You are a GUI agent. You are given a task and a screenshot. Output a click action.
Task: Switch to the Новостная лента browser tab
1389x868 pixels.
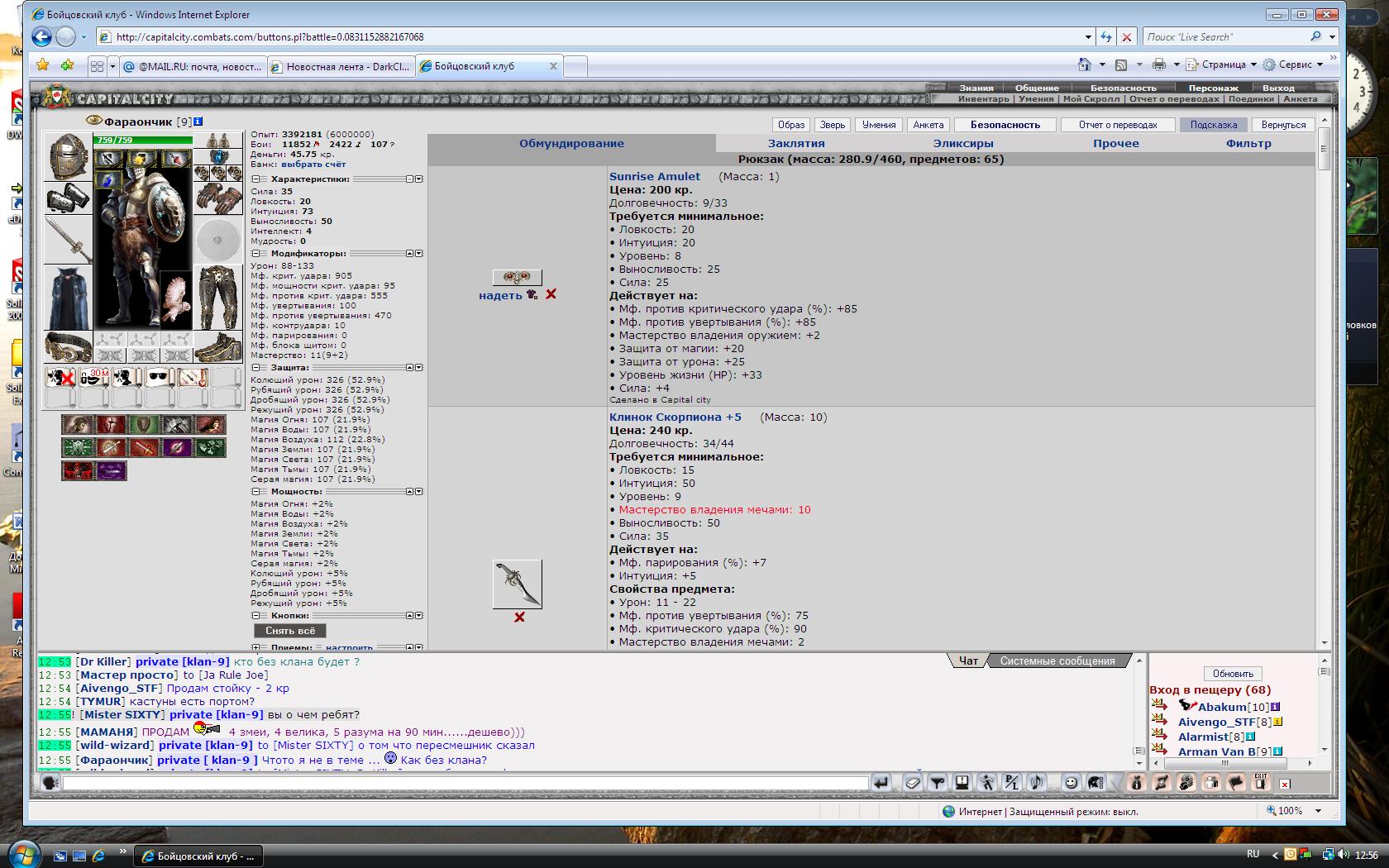coord(341,66)
